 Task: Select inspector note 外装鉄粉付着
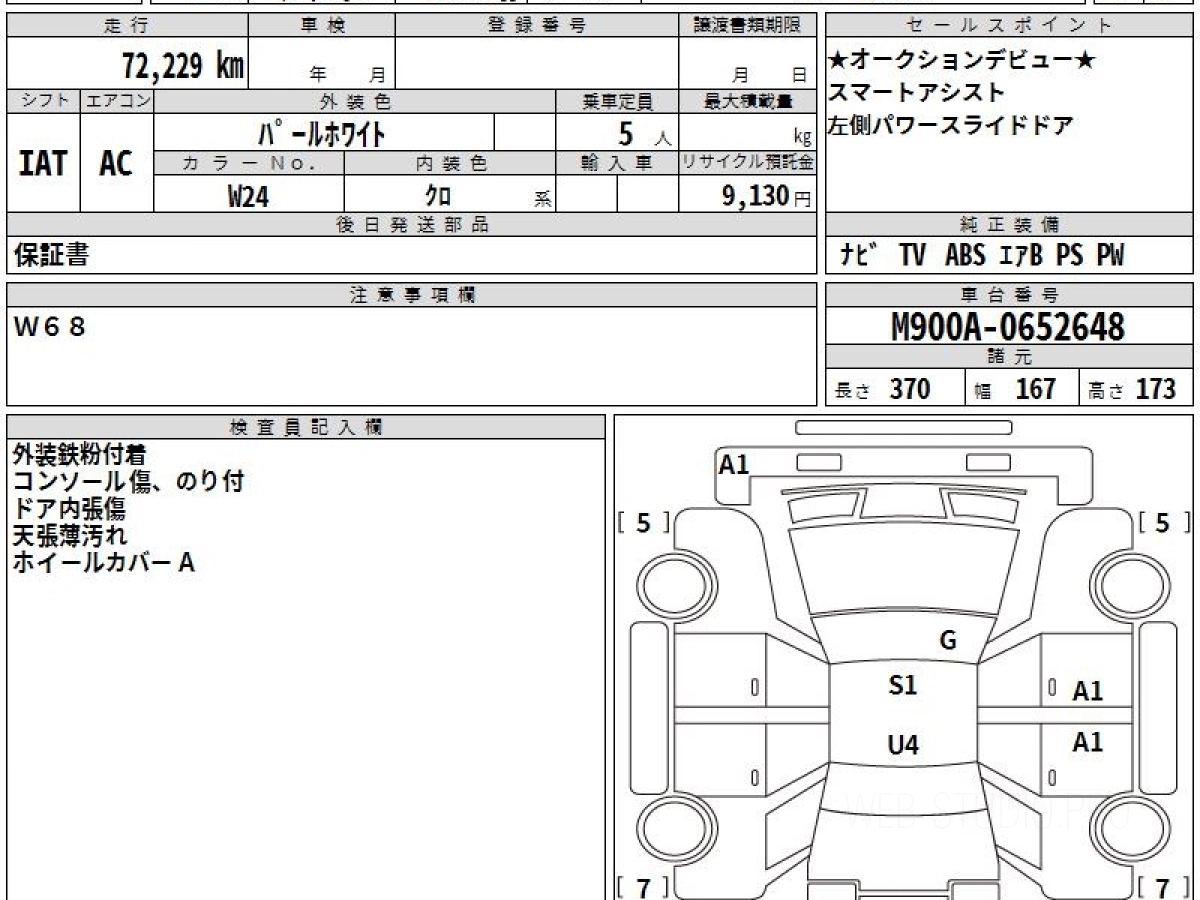pyautogui.click(x=79, y=455)
